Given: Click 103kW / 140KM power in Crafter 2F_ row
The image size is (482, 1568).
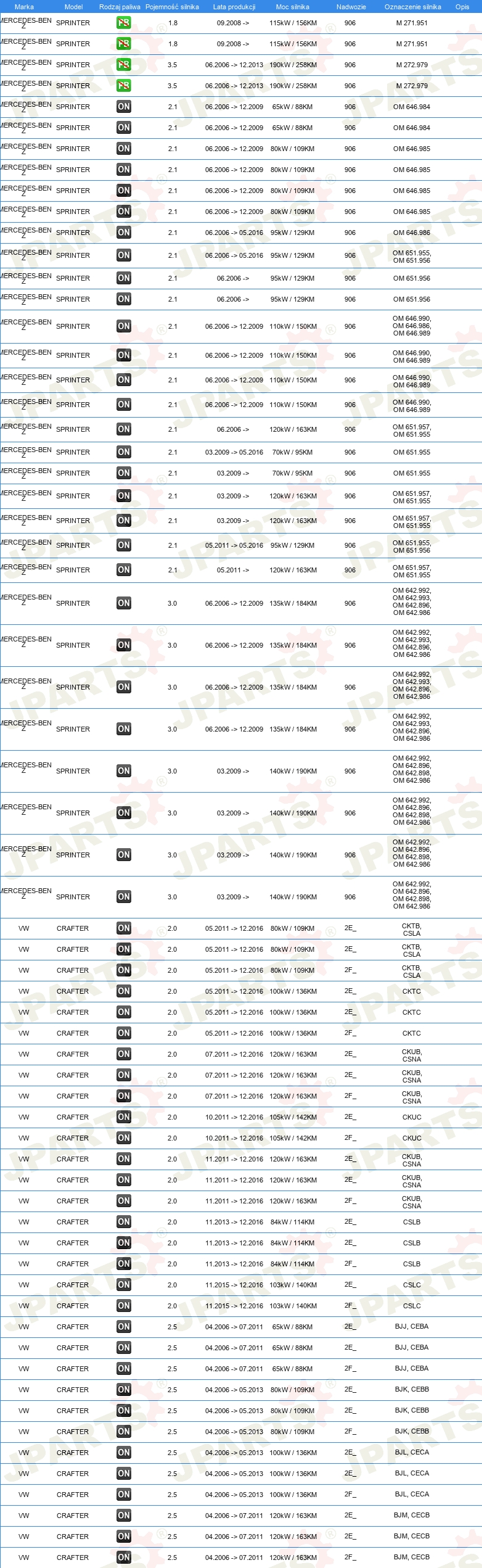Looking at the screenshot, I should click(x=293, y=1306).
